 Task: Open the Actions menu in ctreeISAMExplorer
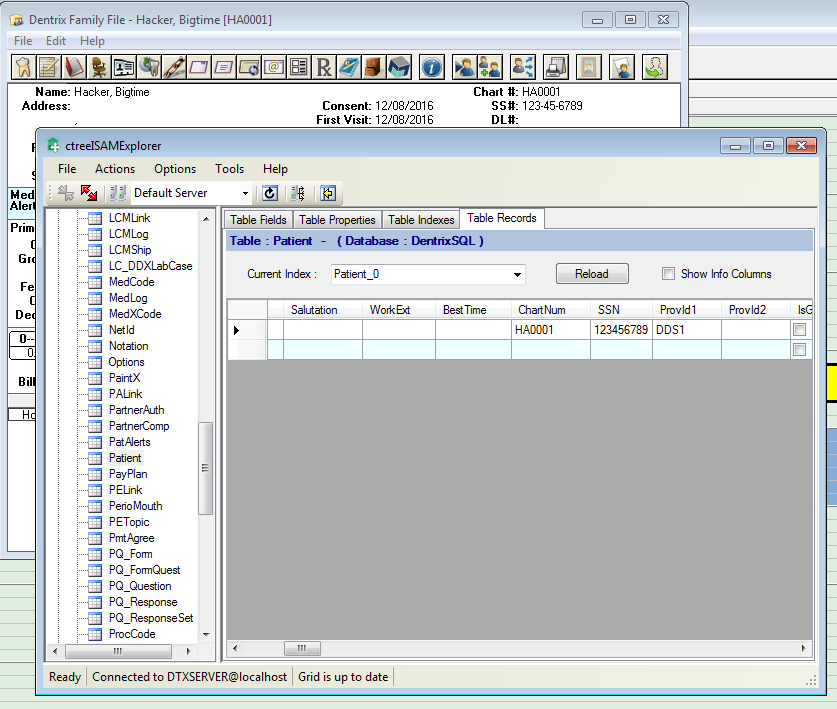pos(115,169)
